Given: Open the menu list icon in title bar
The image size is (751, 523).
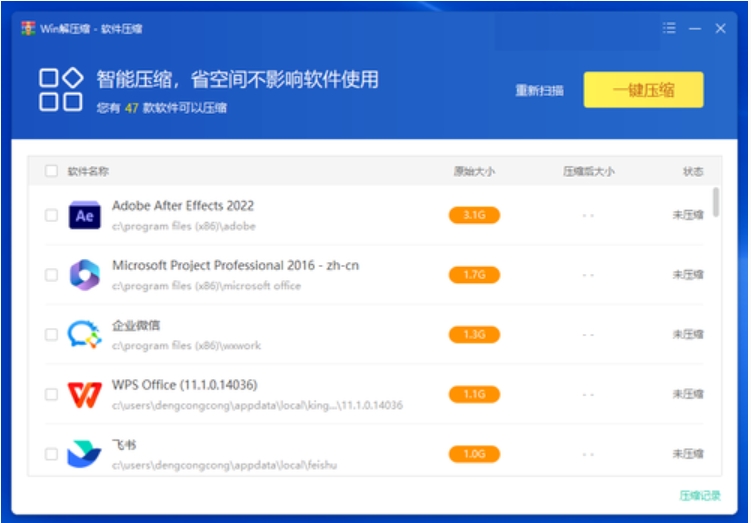Looking at the screenshot, I should [669, 28].
